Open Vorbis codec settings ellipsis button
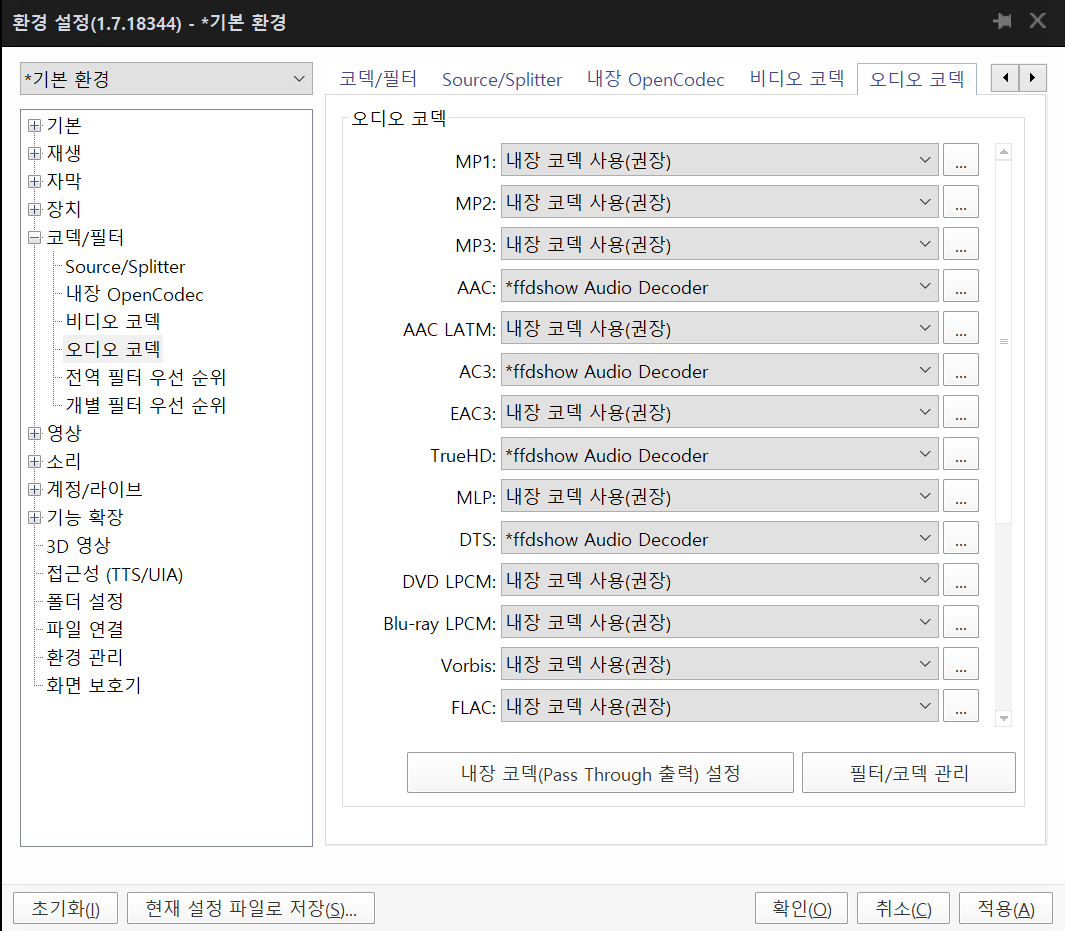Viewport: 1065px width, 931px height. tap(961, 664)
